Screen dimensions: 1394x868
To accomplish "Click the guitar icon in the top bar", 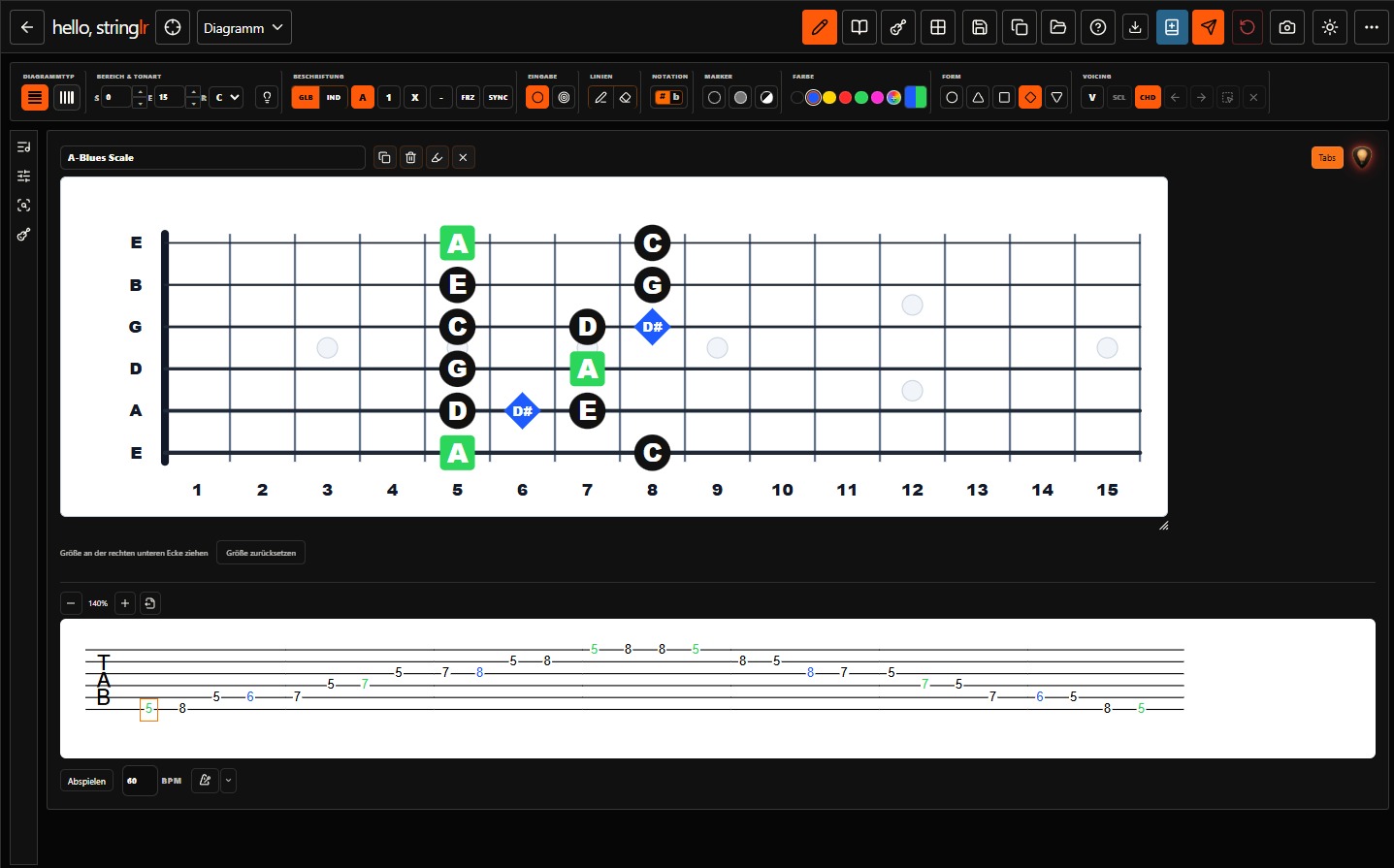I will pos(898,27).
